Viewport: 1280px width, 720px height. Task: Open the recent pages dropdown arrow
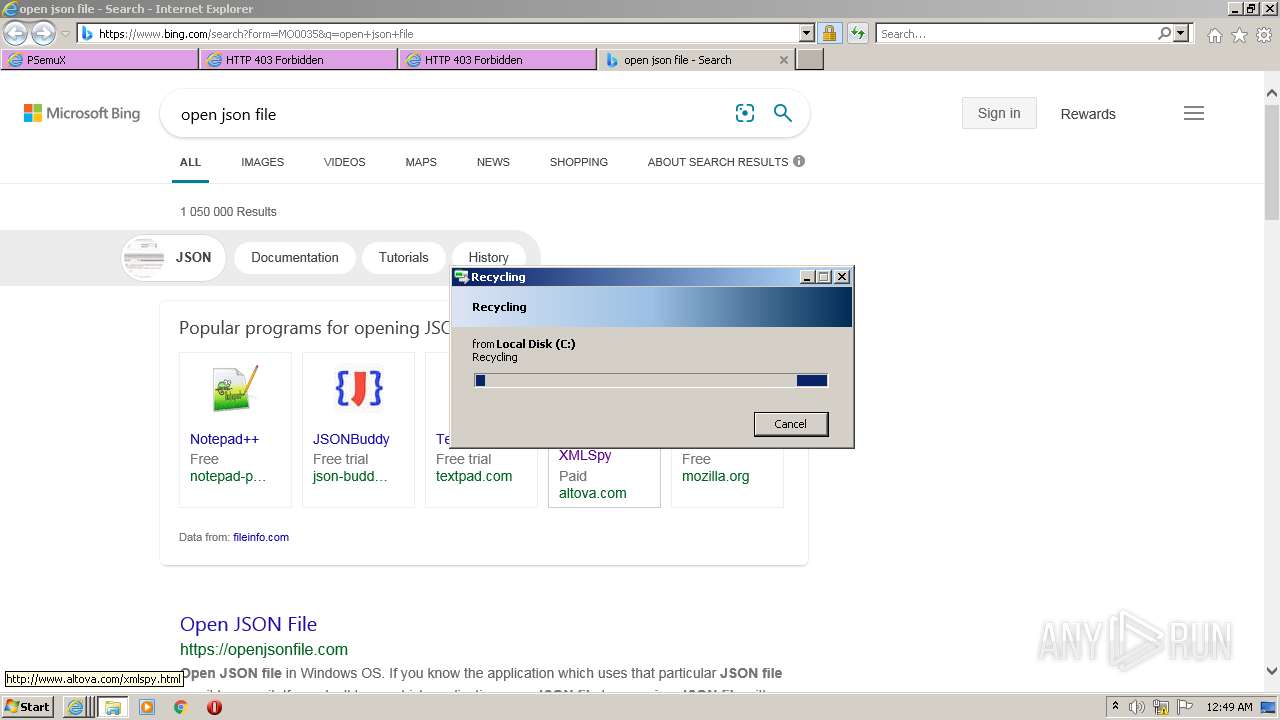[x=65, y=34]
